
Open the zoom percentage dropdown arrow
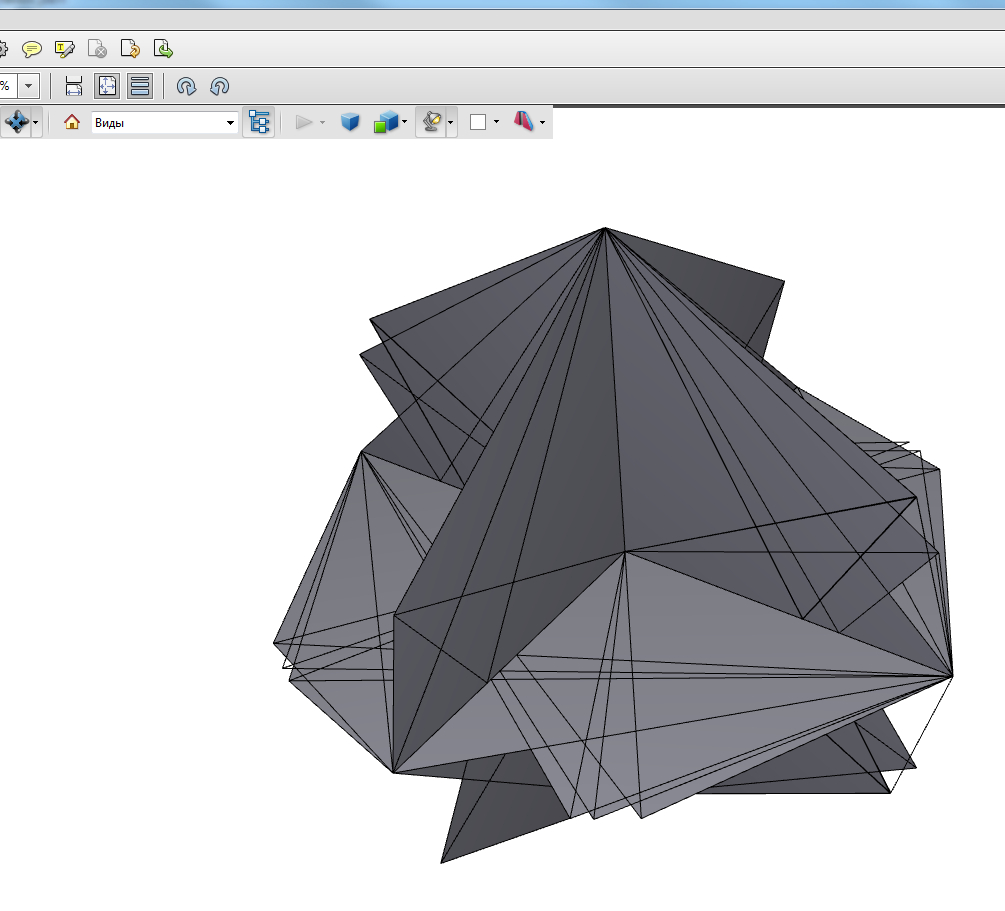coord(29,86)
